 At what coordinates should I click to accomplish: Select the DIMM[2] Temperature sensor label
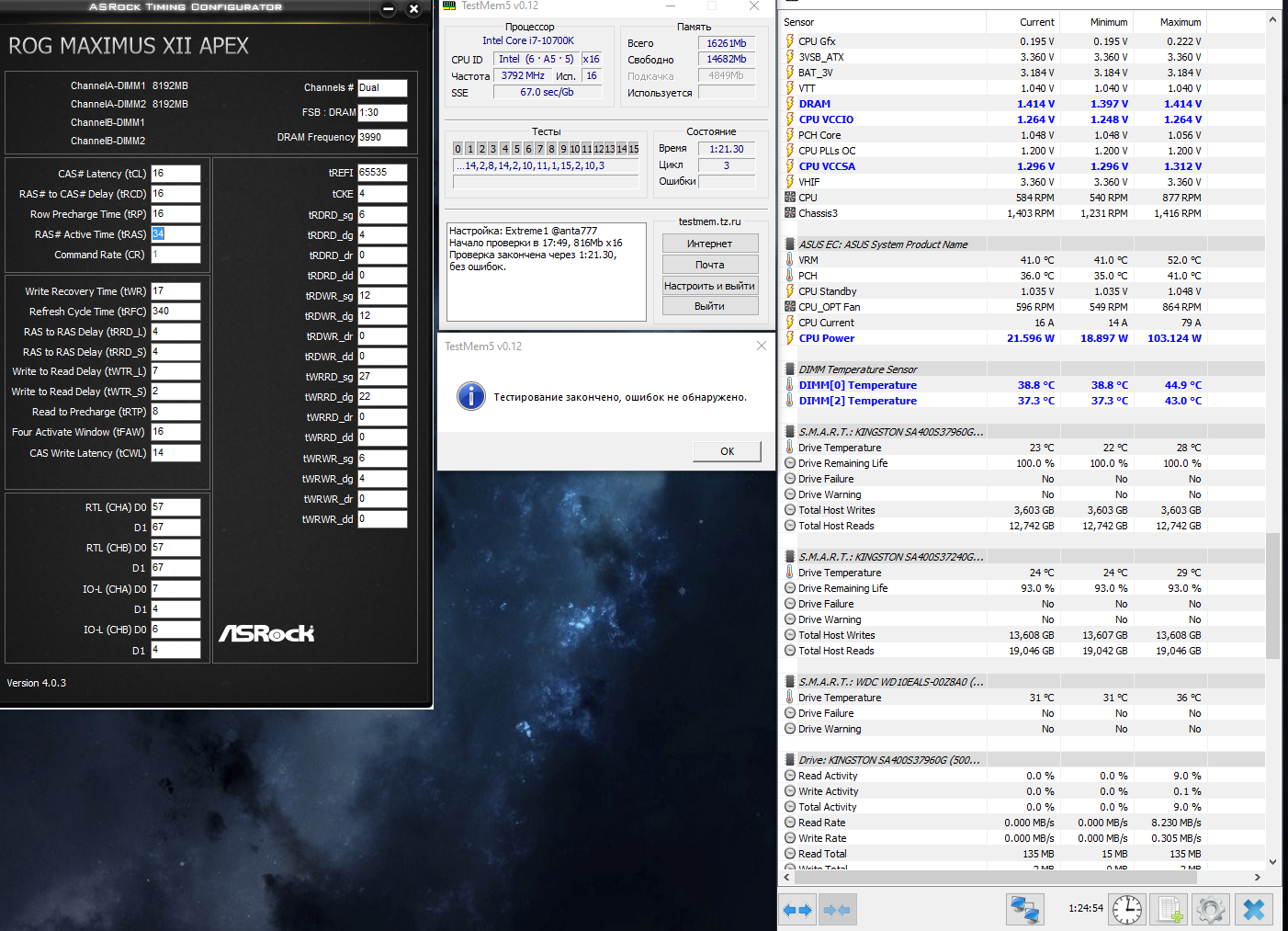(858, 401)
